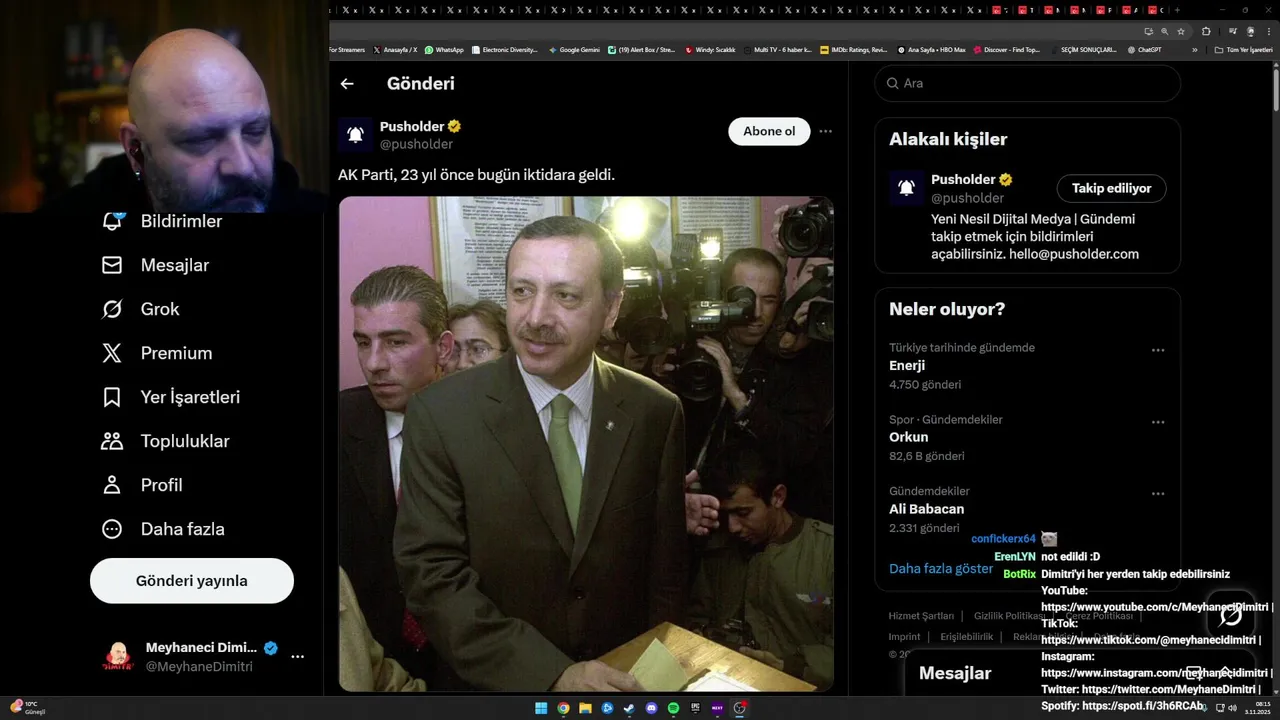Open the Erdoğan ballot photo in the post
Image resolution: width=1280 pixels, height=720 pixels.
click(586, 444)
